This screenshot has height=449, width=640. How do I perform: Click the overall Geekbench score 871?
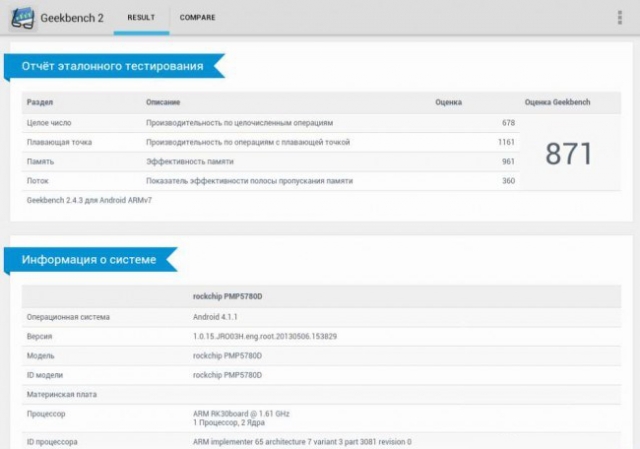pos(568,153)
